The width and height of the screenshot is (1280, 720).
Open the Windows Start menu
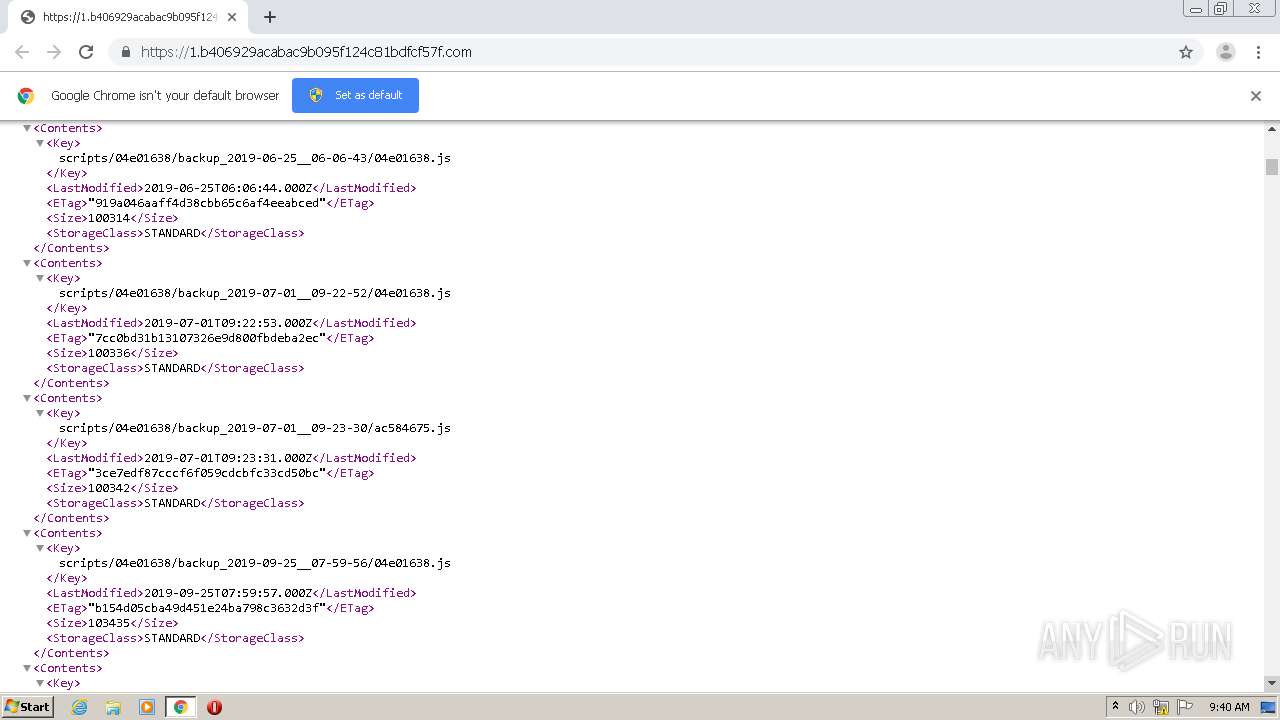[28, 707]
